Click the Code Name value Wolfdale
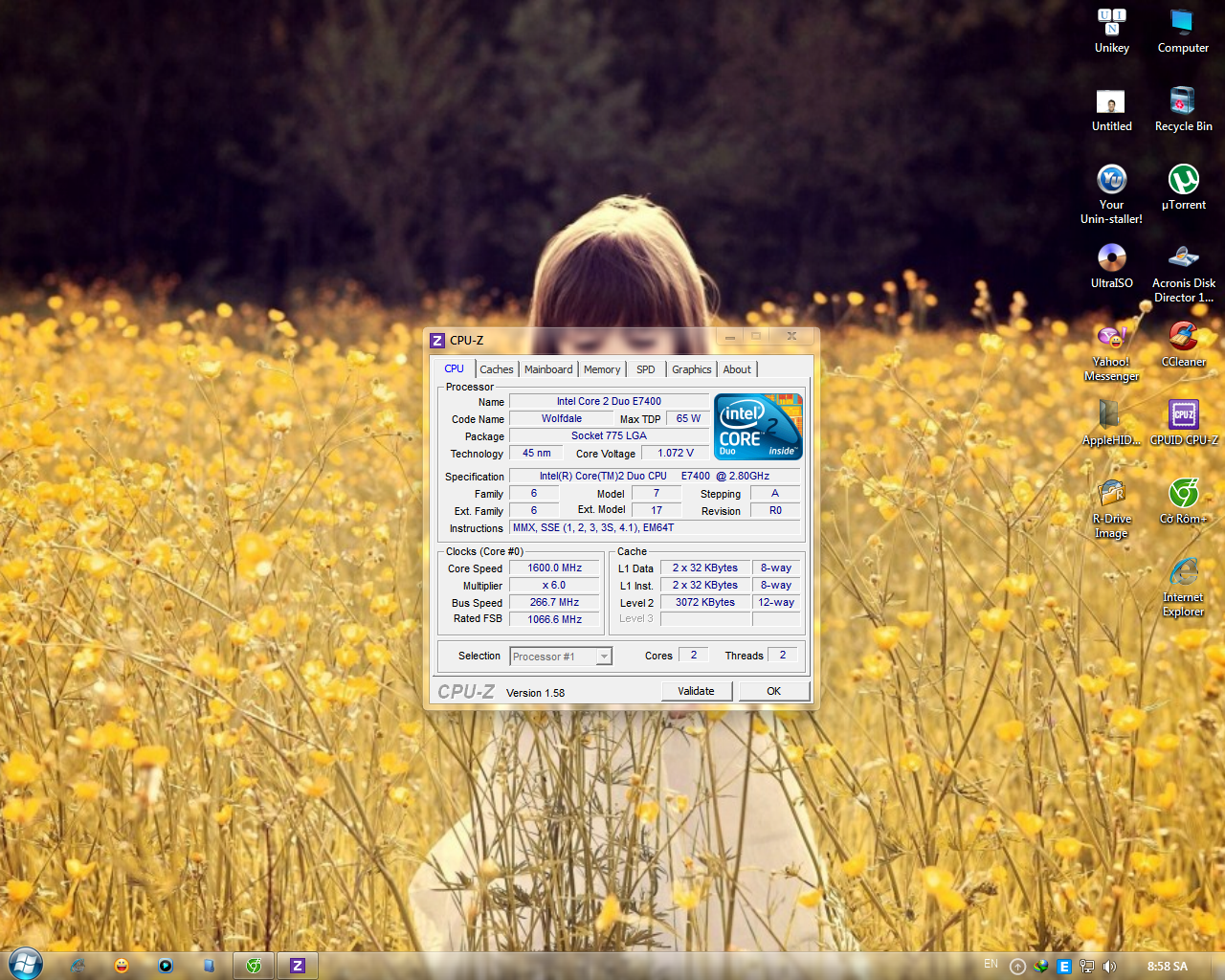 (x=562, y=418)
